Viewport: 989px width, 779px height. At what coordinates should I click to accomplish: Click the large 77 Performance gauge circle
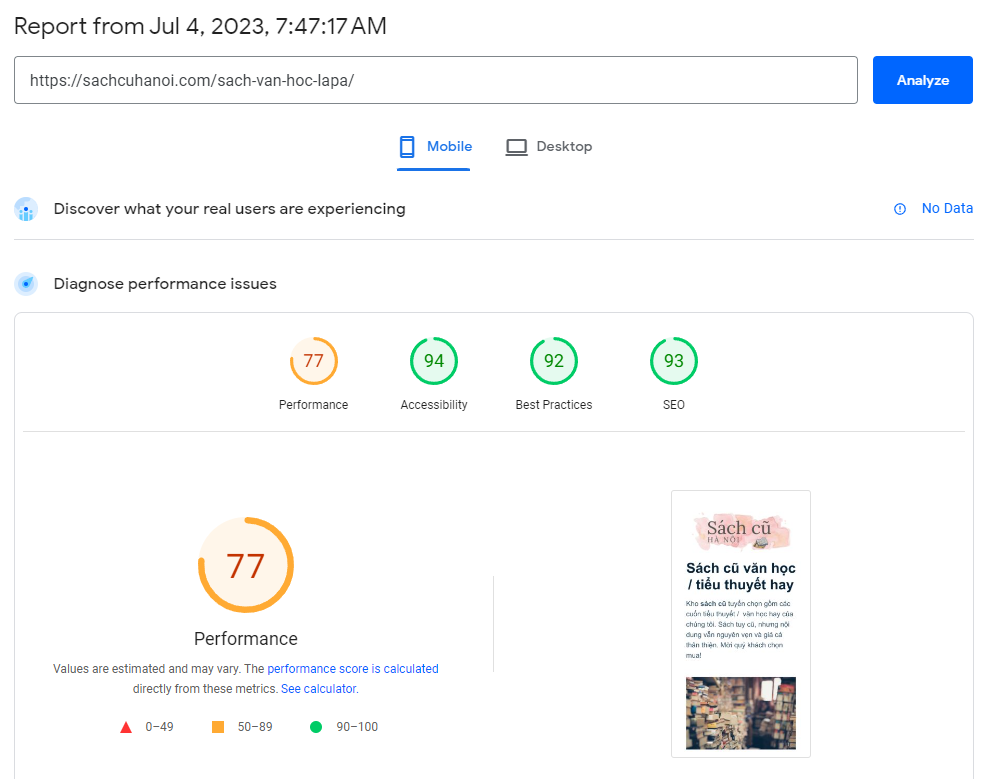click(x=245, y=565)
